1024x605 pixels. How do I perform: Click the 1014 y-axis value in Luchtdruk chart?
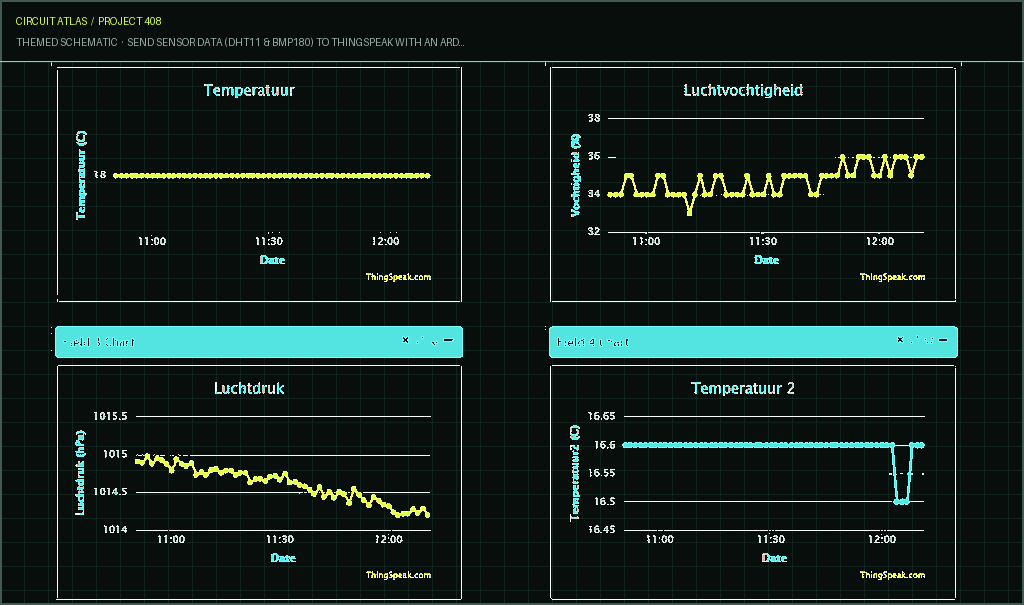tap(115, 529)
